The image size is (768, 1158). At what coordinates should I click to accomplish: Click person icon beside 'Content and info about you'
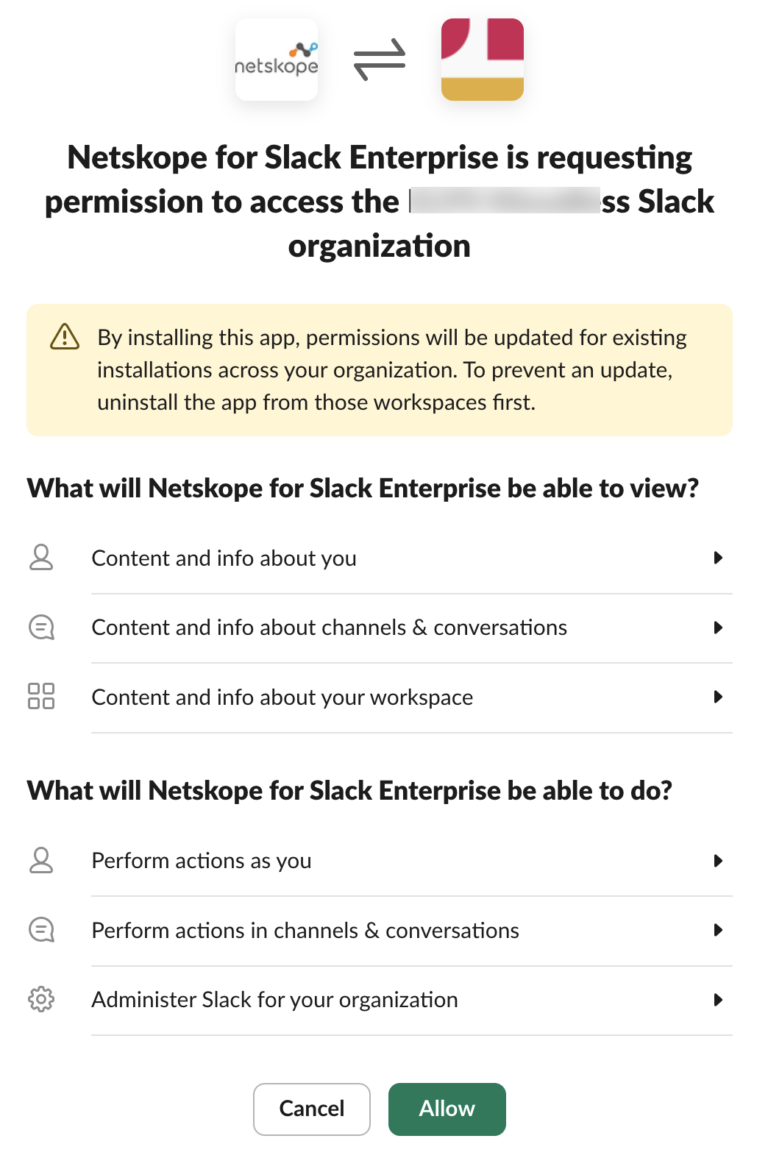pos(41,558)
